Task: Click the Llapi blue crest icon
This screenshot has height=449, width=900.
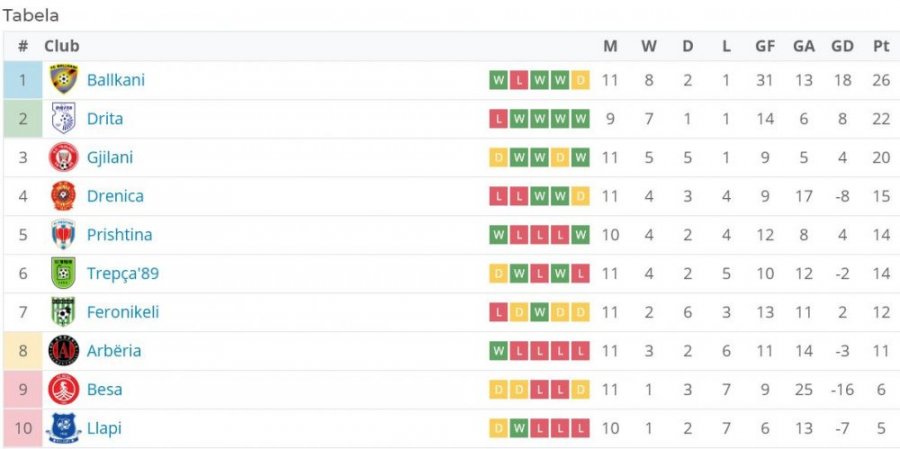Action: point(63,428)
